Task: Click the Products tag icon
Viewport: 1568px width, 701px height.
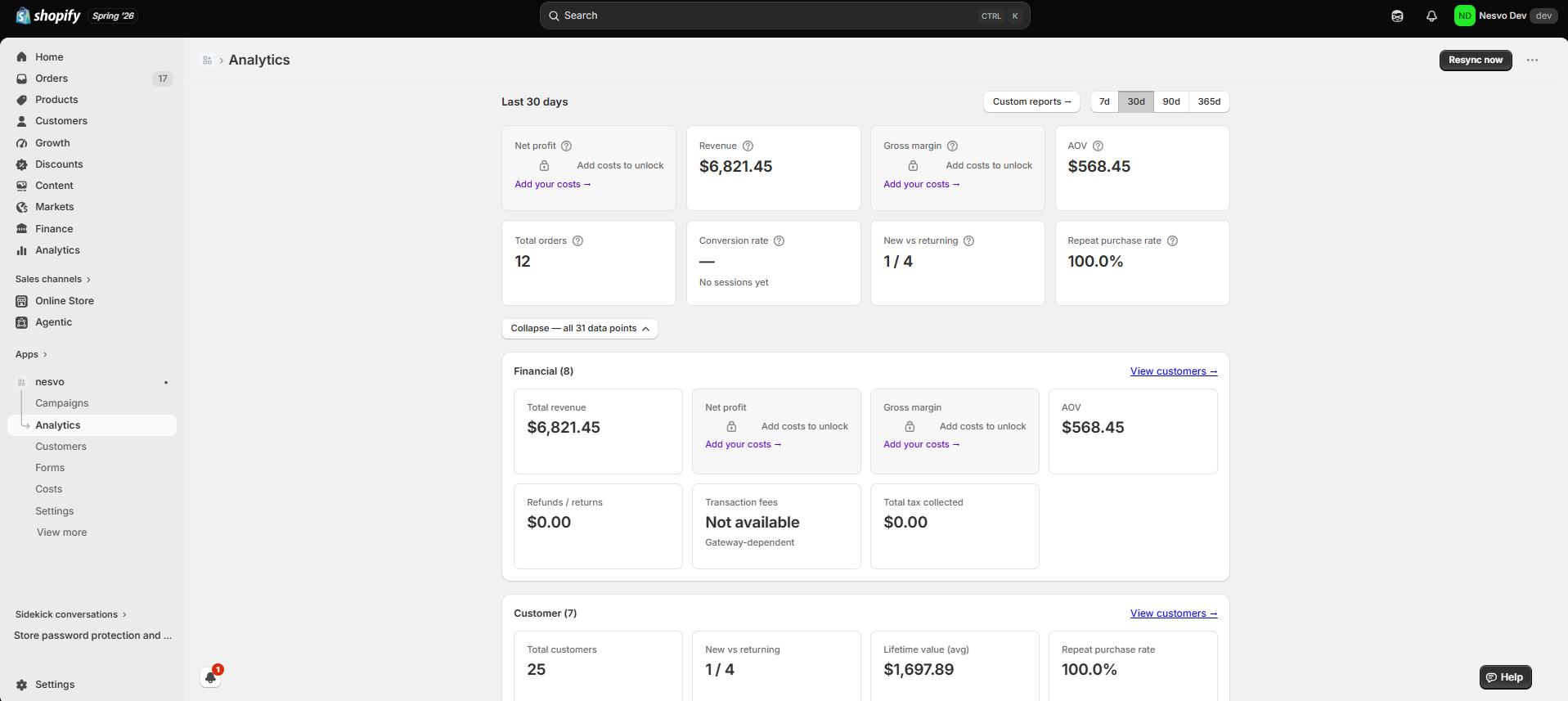Action: 22,100
